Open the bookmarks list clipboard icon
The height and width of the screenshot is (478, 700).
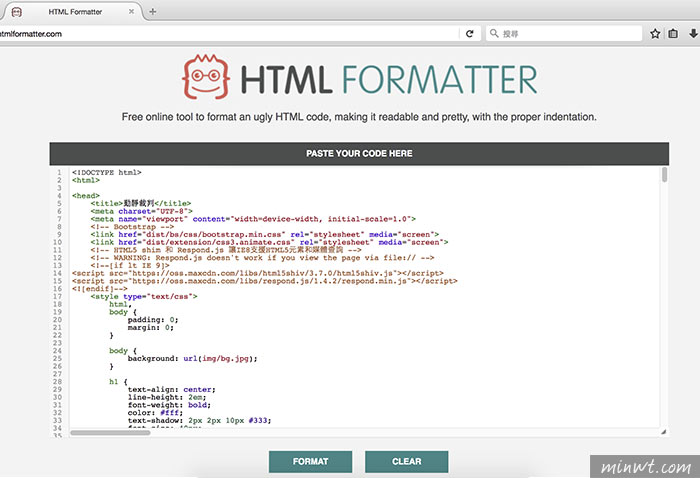673,33
